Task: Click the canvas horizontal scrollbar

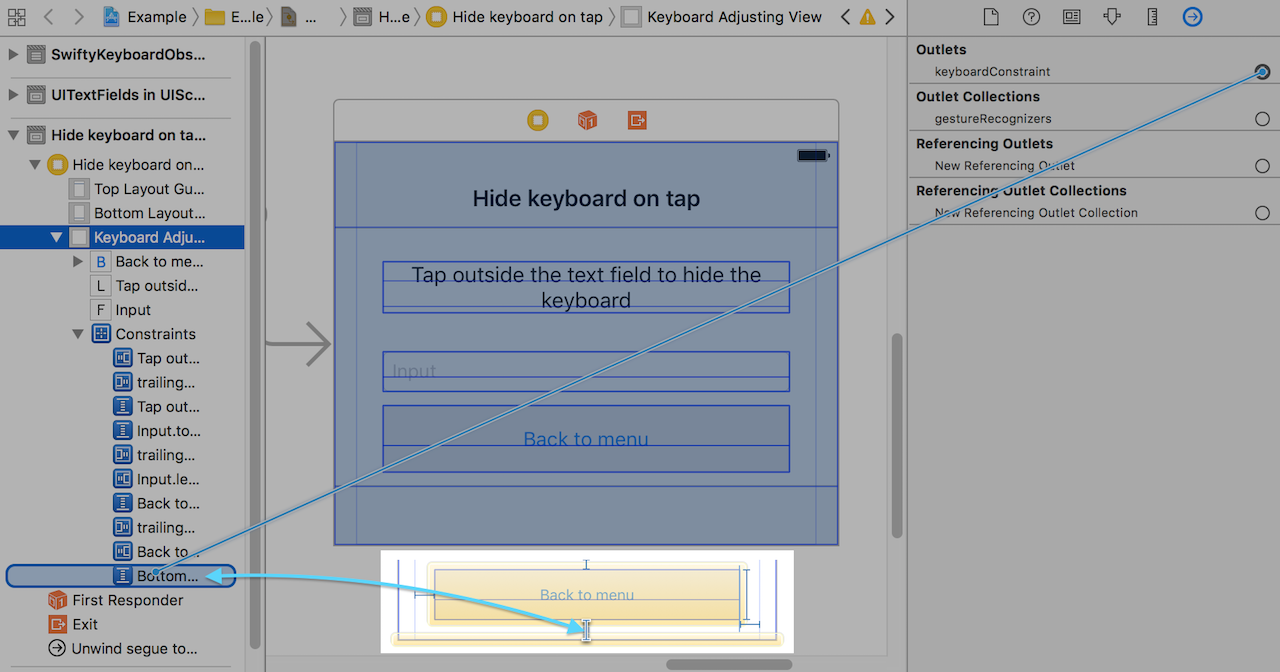Action: point(729,664)
